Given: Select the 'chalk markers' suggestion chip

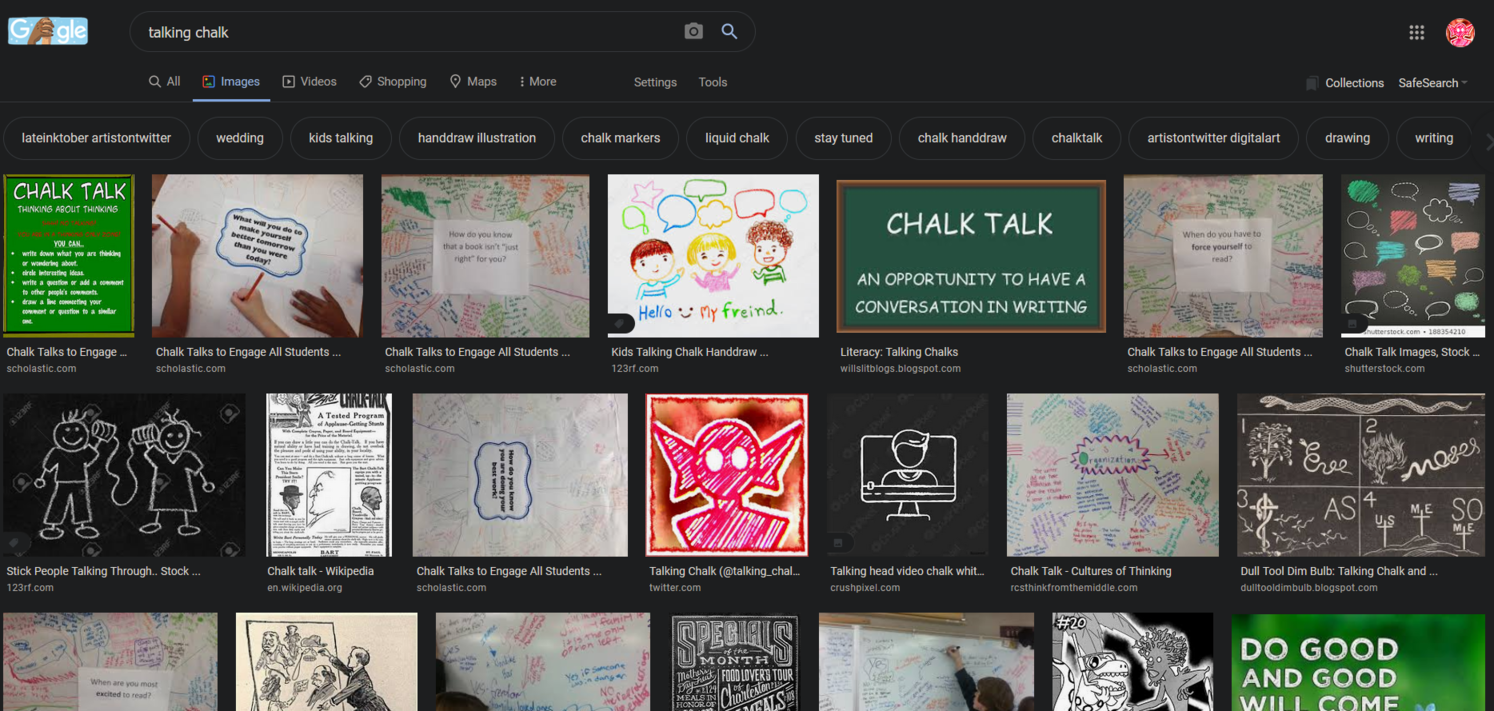Looking at the screenshot, I should (620, 138).
